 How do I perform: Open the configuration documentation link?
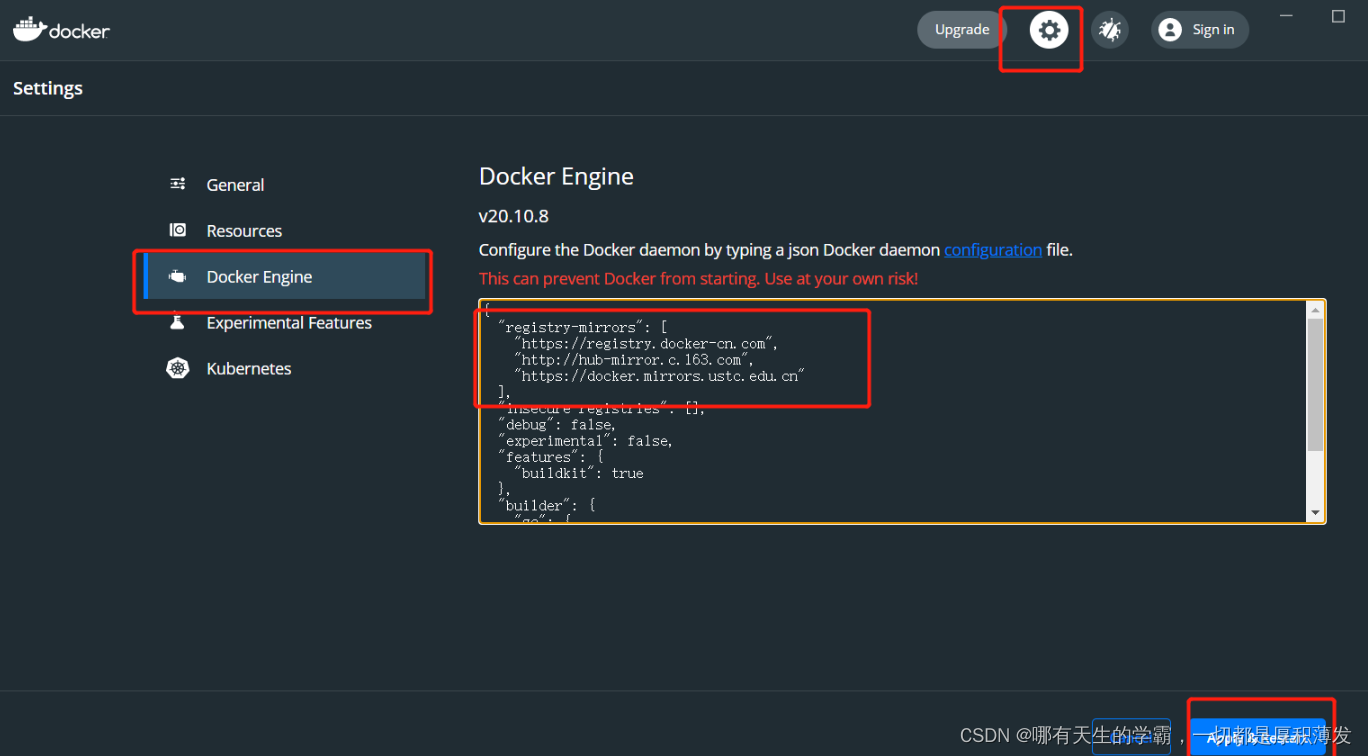pyautogui.click(x=993, y=249)
